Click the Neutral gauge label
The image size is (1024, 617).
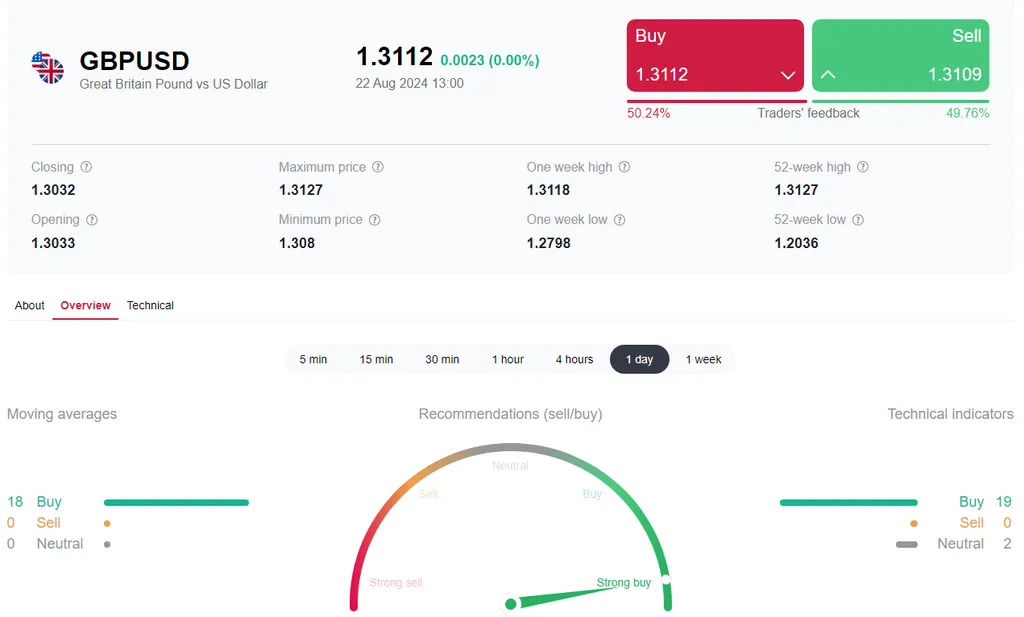510,466
